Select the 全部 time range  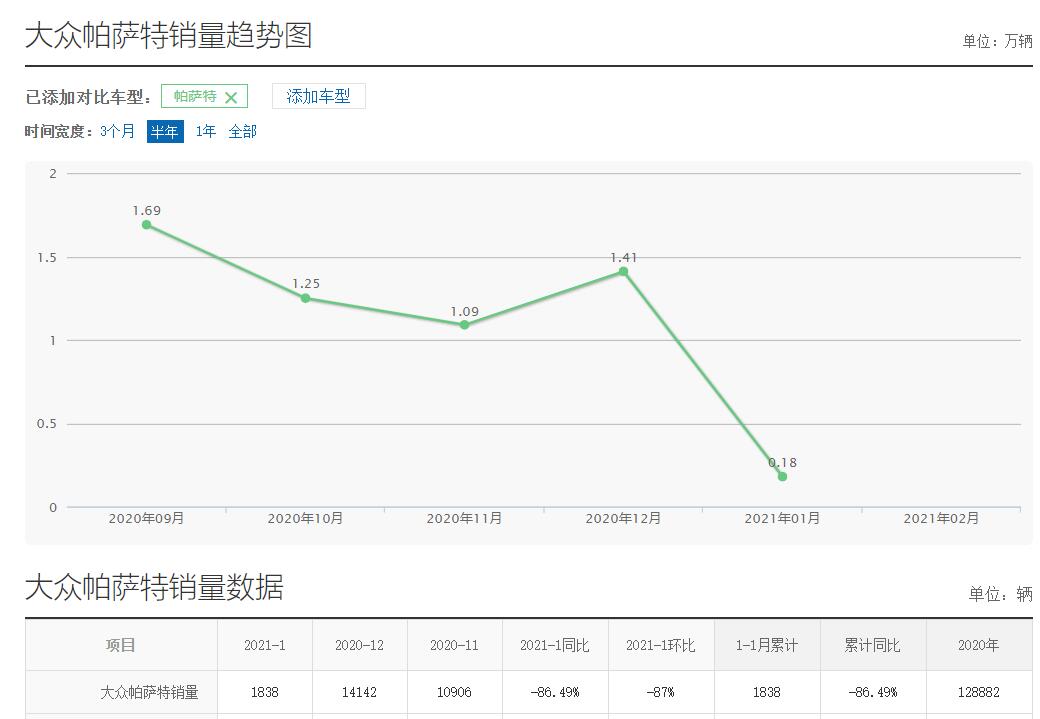(242, 131)
